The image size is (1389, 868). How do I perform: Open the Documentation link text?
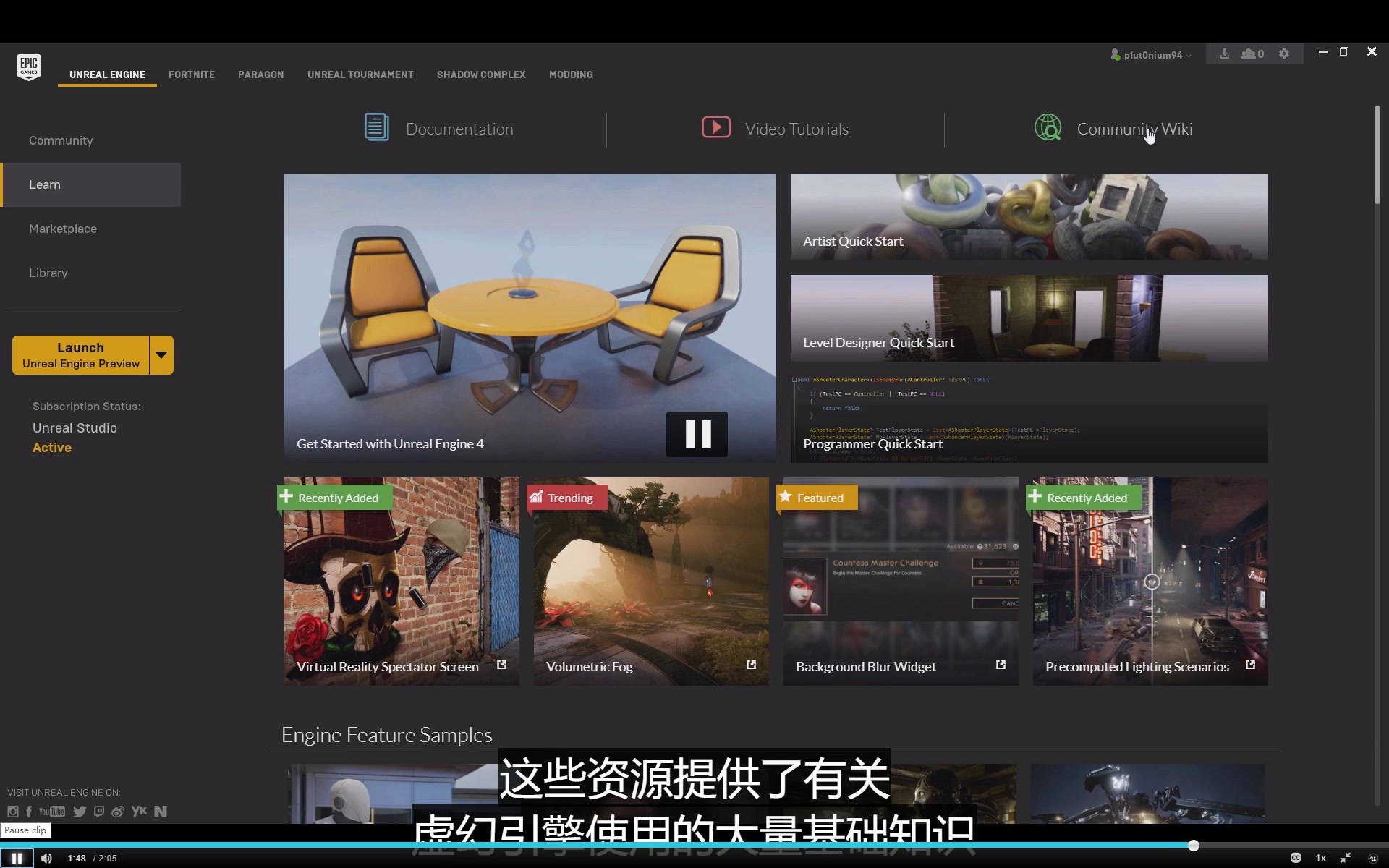[459, 129]
